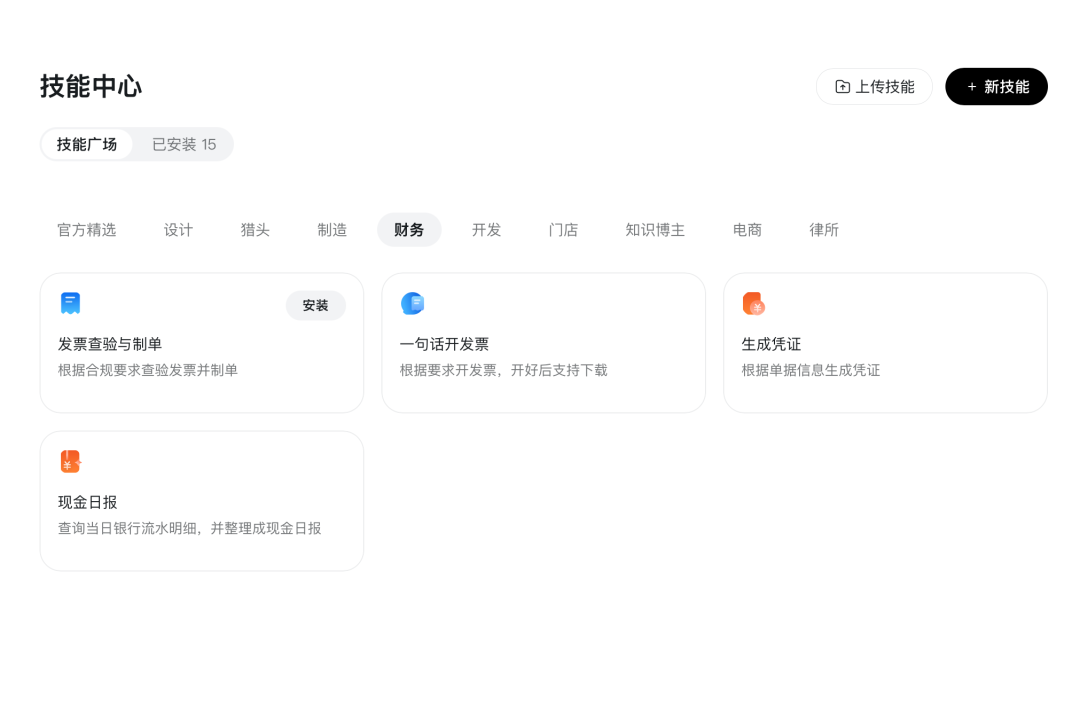Switch to the 猎头 category
The image size is (1080, 720).
pyautogui.click(x=255, y=230)
